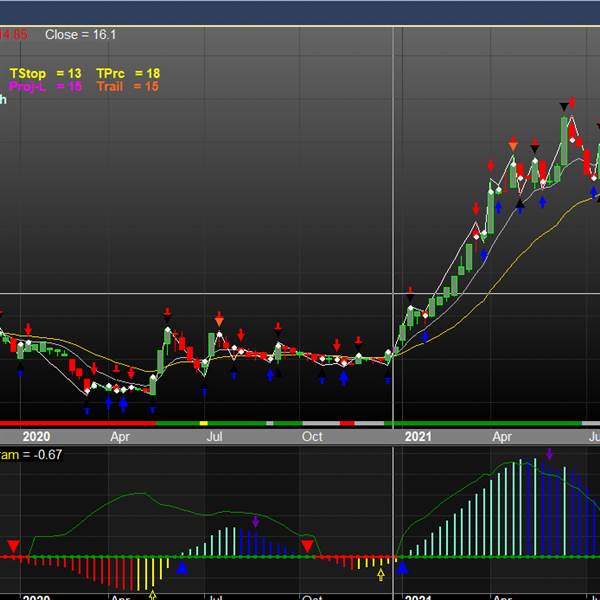Click the orange down arrow above the July 2020 candle

click(x=219, y=319)
